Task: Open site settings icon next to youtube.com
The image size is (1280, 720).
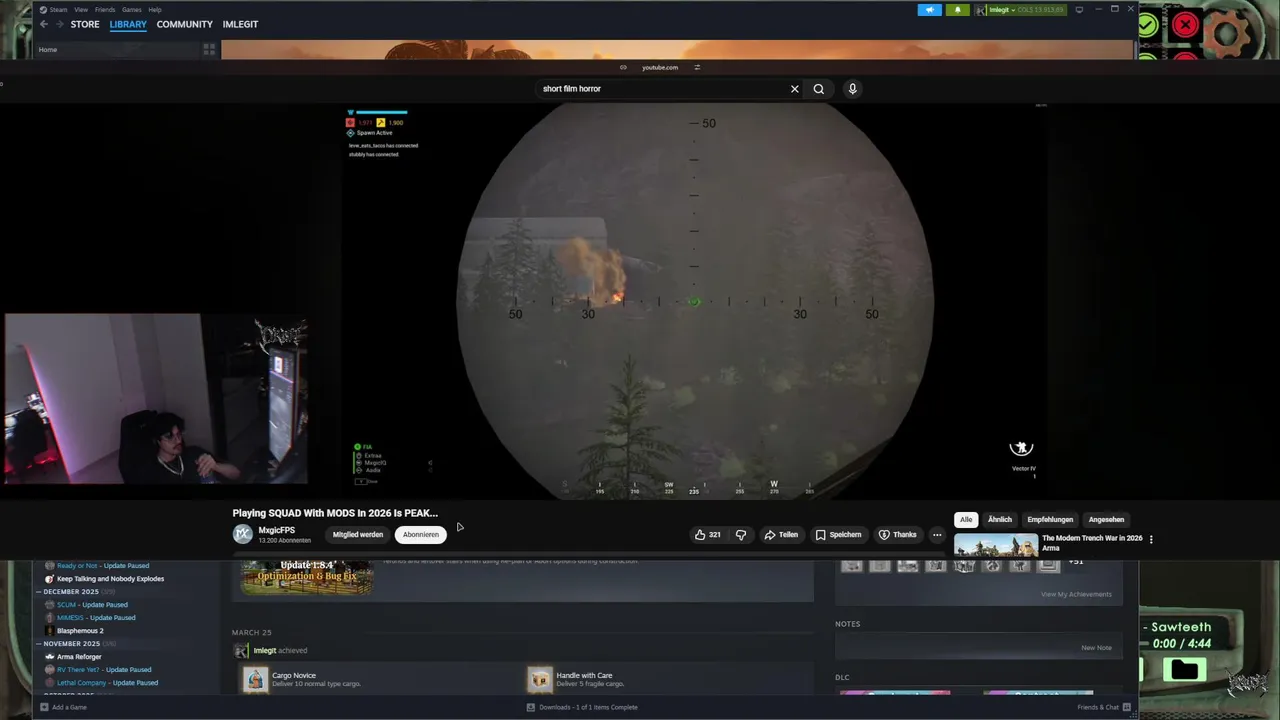Action: (697, 67)
